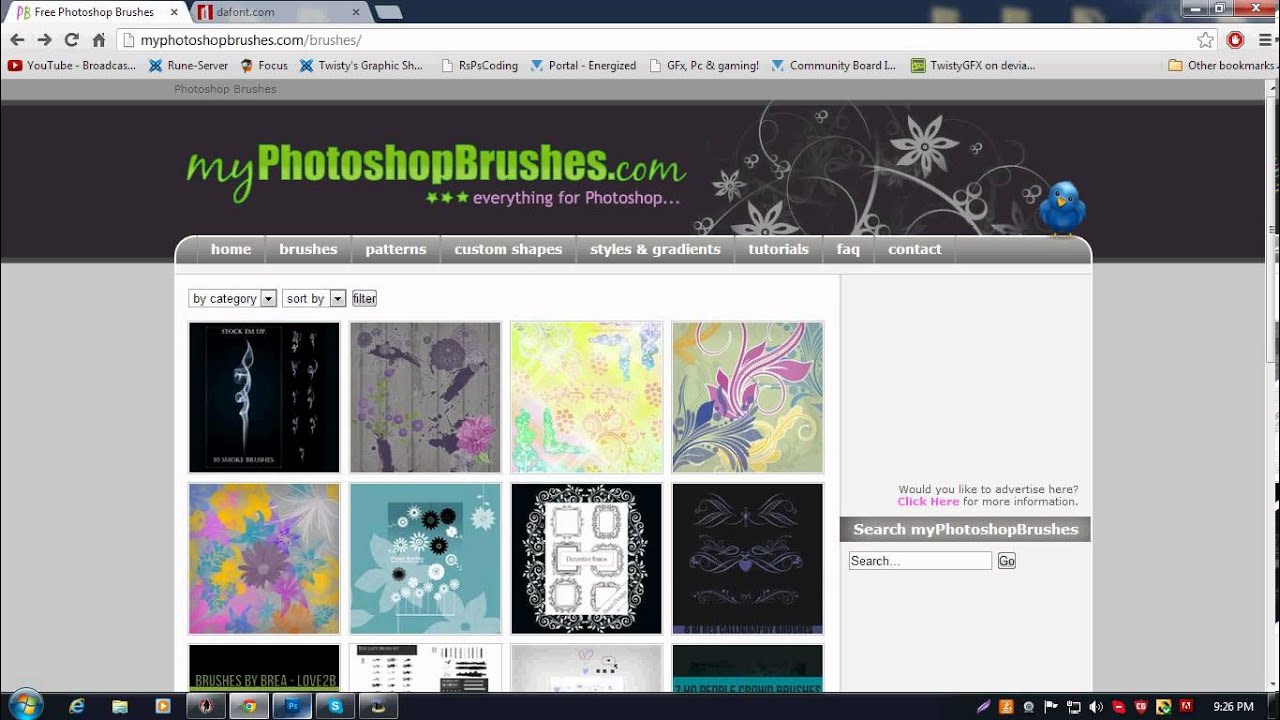This screenshot has height=720, width=1280.
Task: Click the volume speaker tray icon
Action: pos(1096,707)
